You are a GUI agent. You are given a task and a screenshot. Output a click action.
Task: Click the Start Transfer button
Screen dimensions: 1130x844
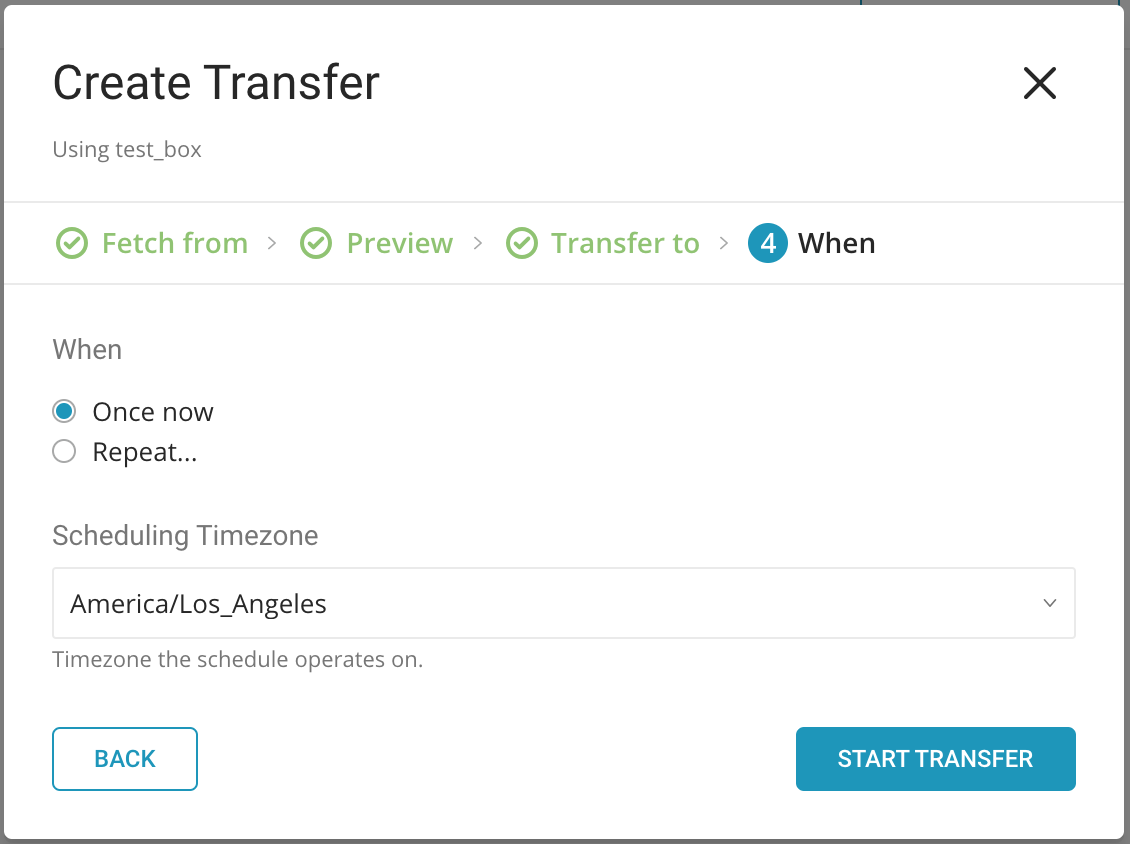(x=935, y=759)
